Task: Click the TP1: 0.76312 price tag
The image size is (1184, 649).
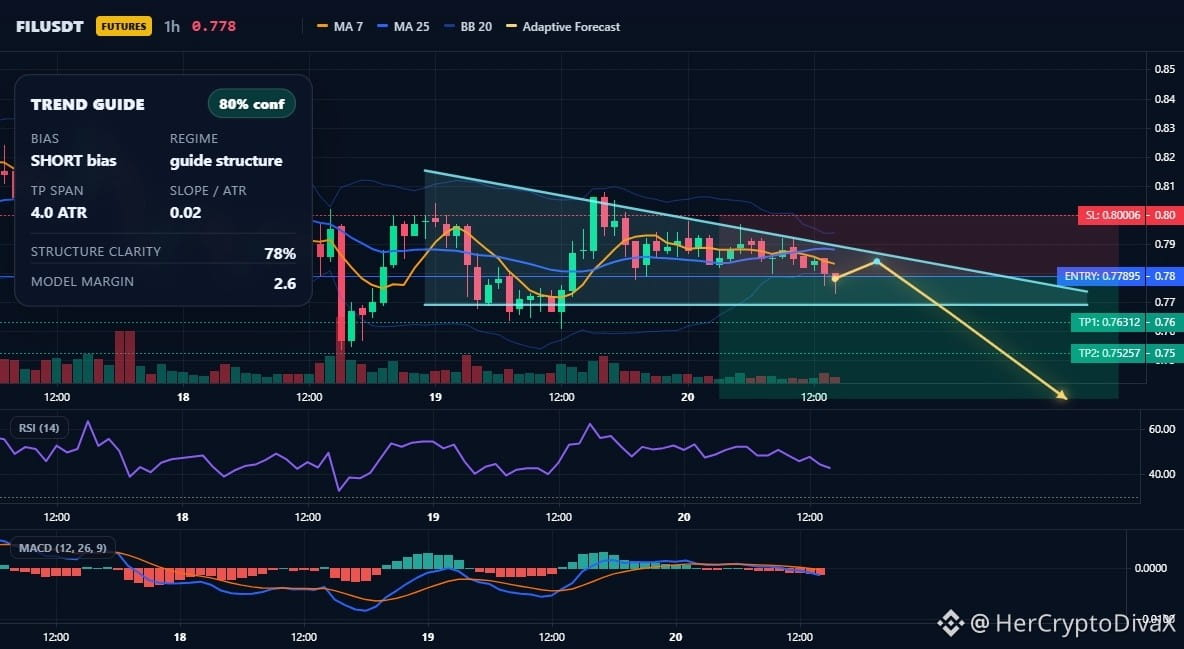Action: (x=1108, y=323)
